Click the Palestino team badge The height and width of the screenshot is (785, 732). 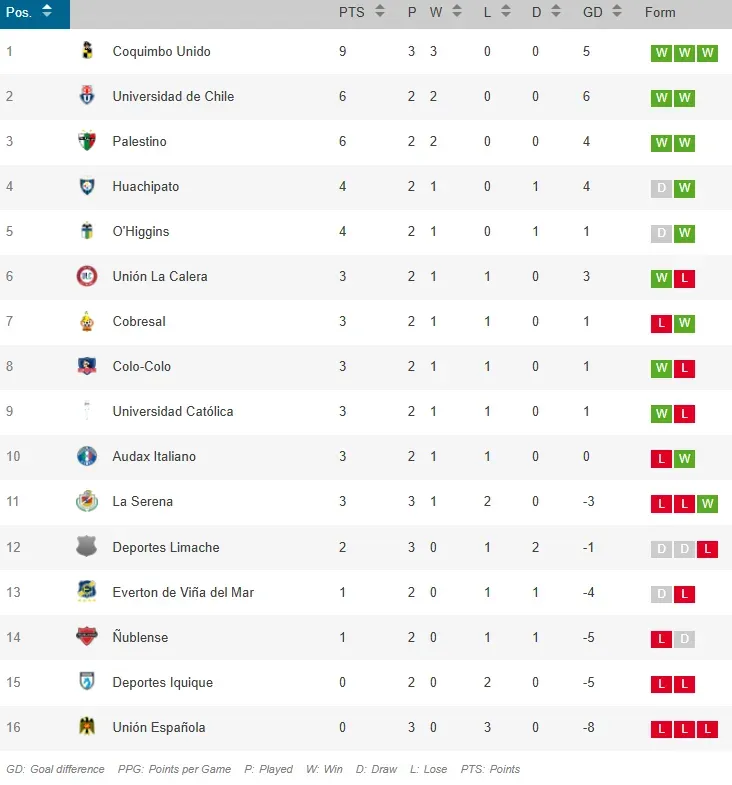tap(87, 141)
